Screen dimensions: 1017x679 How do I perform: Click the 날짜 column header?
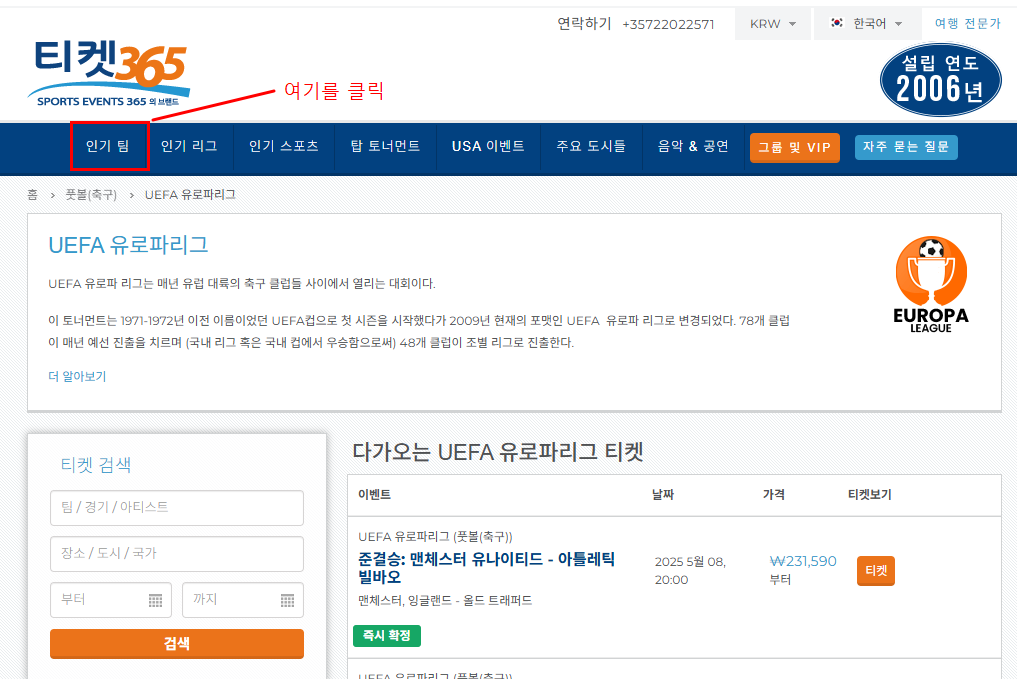(x=663, y=495)
